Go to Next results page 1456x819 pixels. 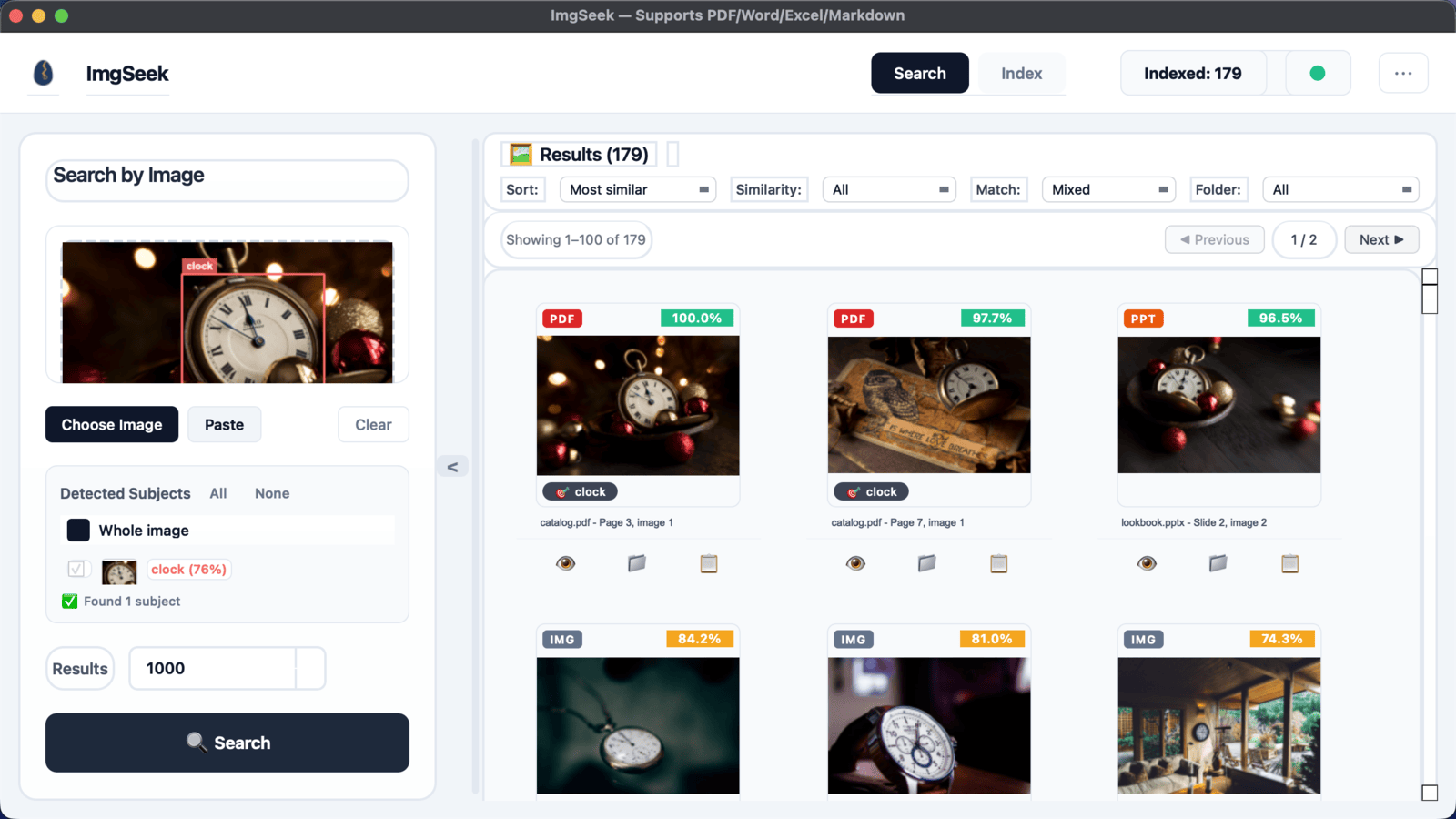[1381, 239]
